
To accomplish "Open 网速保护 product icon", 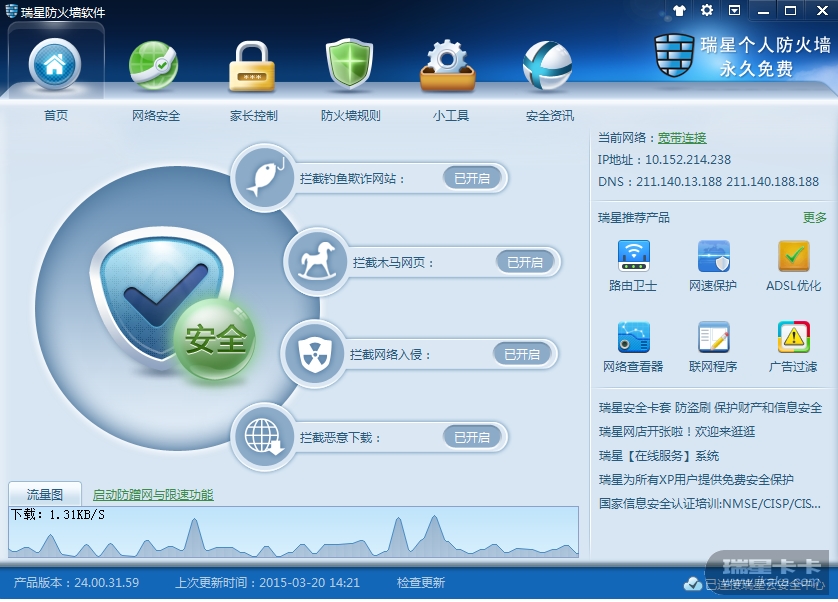I will [x=713, y=256].
